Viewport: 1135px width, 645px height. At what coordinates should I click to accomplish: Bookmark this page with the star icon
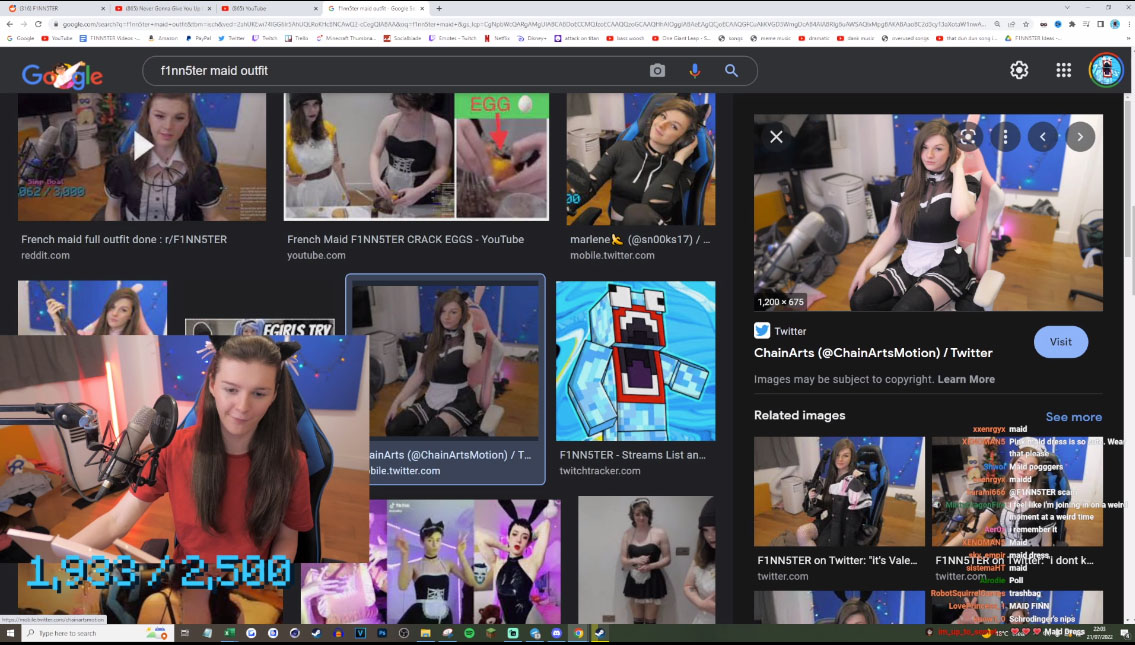(x=1025, y=24)
